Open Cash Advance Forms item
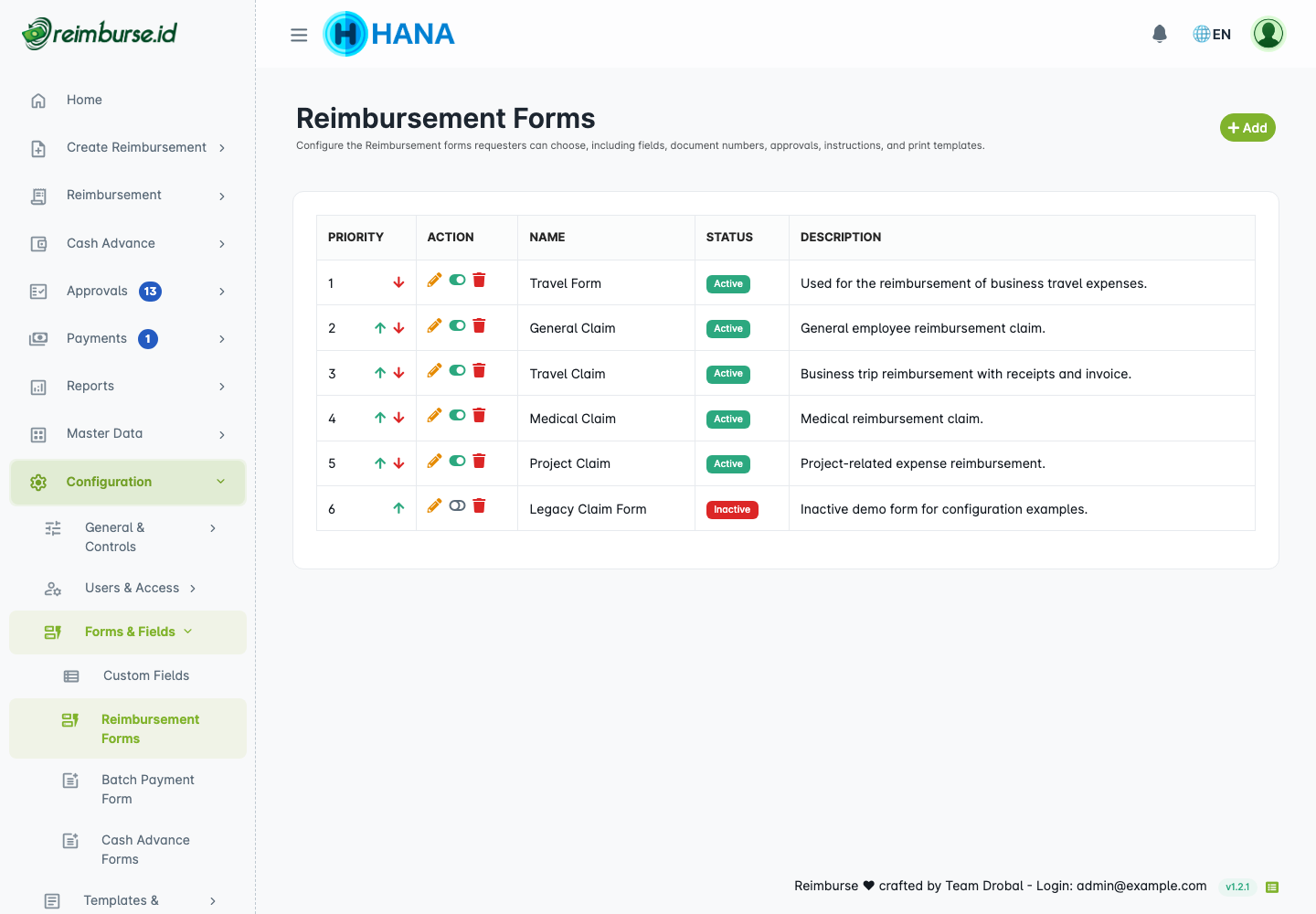Viewport: 1316px width, 914px height. pyautogui.click(x=128, y=849)
